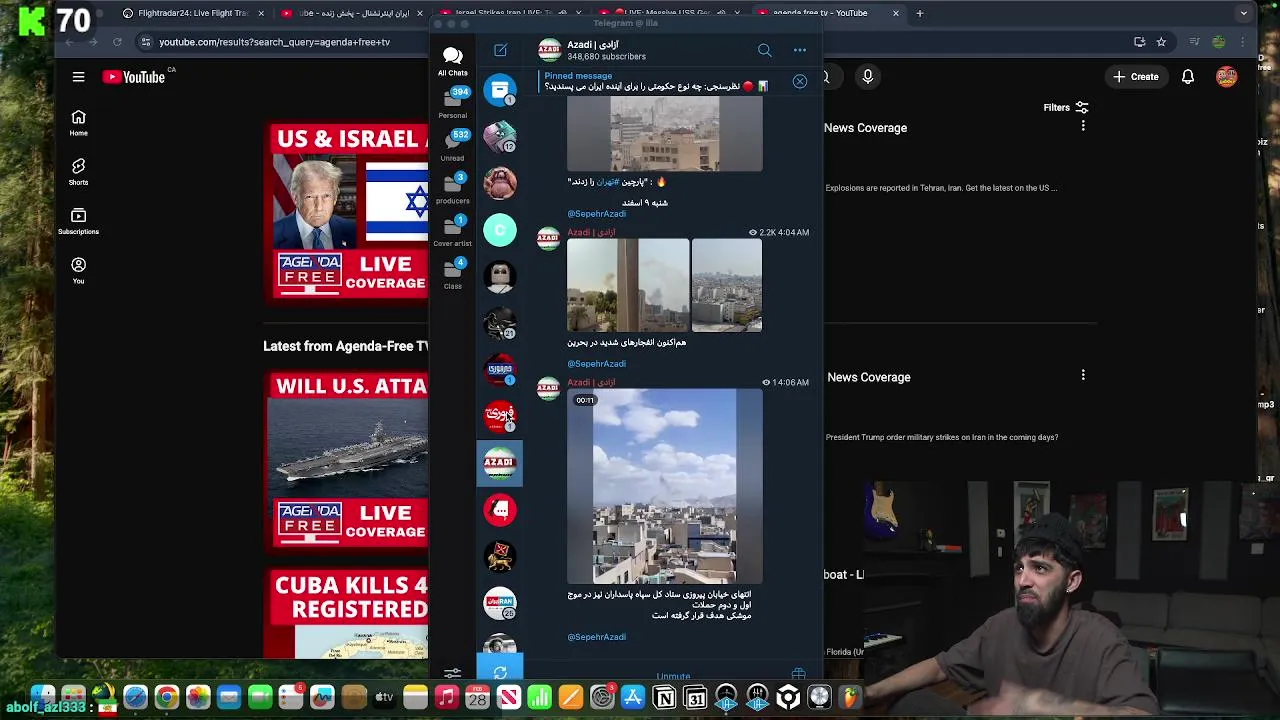Open YouTube search Filters

pos(1065,107)
